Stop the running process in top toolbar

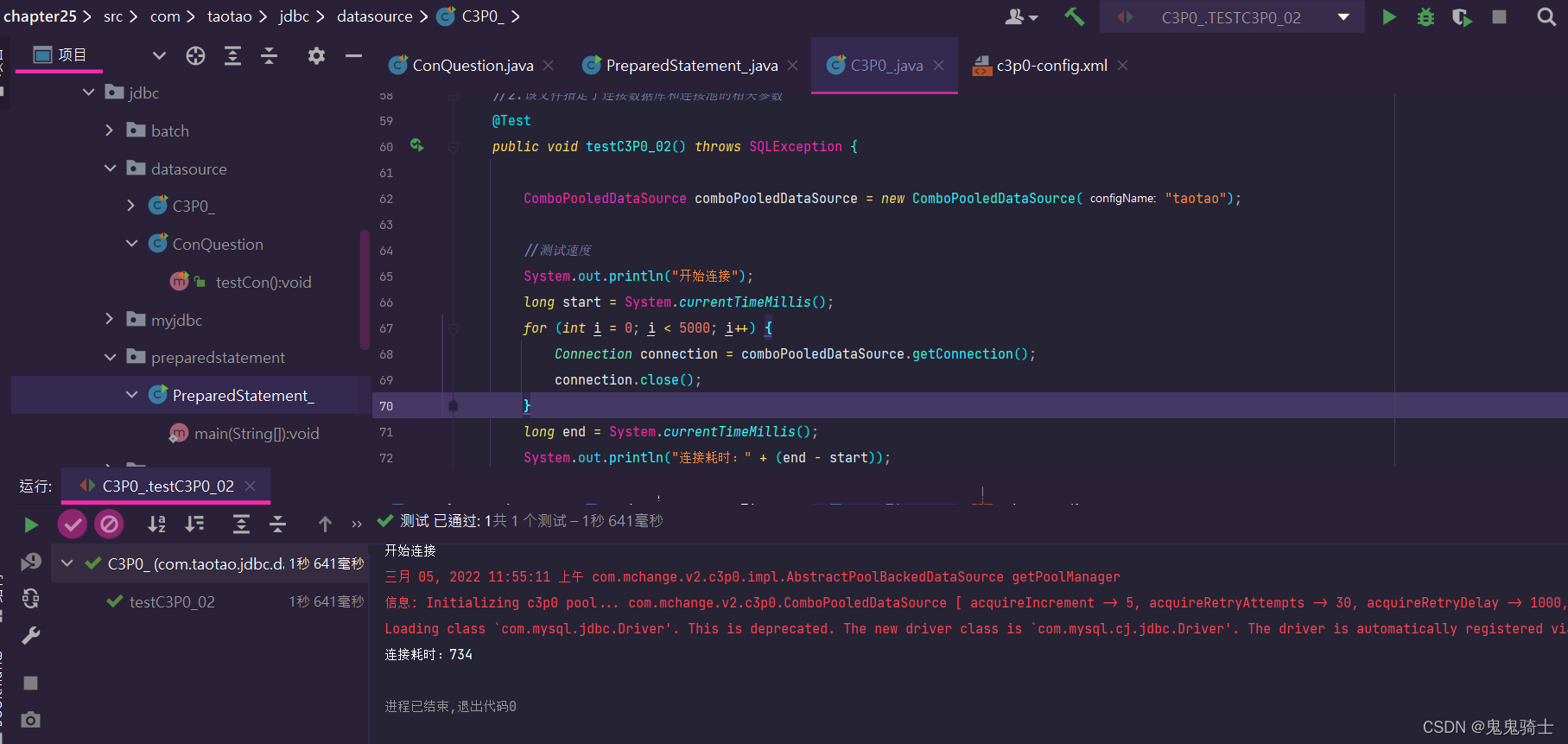click(1500, 17)
